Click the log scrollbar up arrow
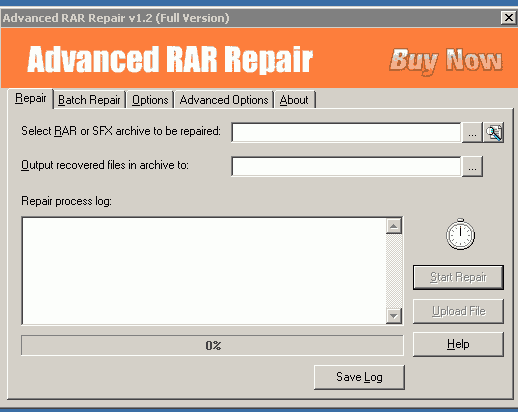The width and height of the screenshot is (518, 412). pos(394,226)
